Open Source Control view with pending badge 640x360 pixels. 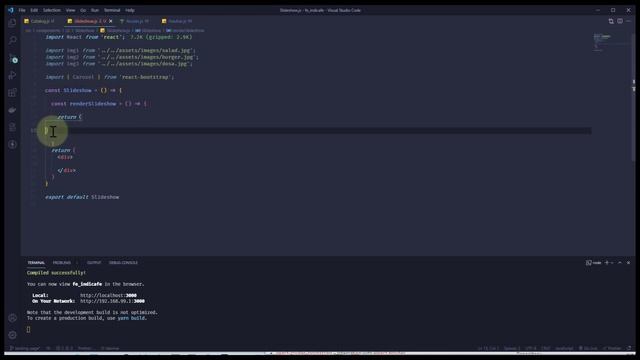tap(12, 58)
